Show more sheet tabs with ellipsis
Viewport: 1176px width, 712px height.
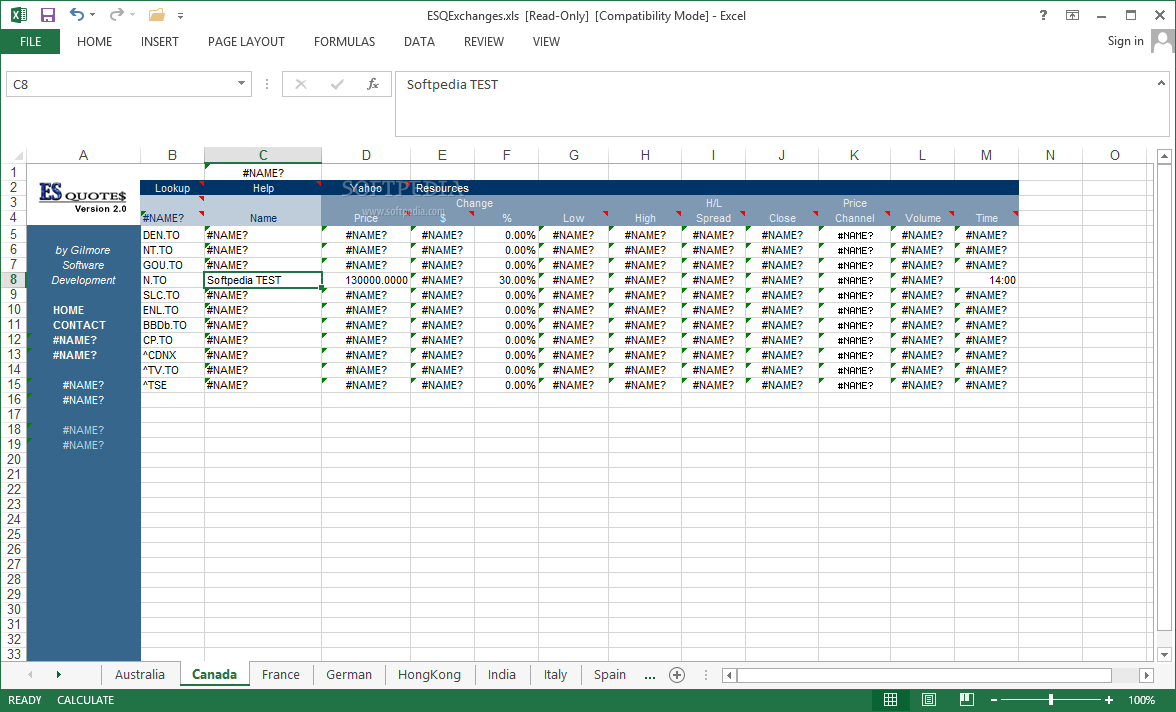(x=650, y=675)
